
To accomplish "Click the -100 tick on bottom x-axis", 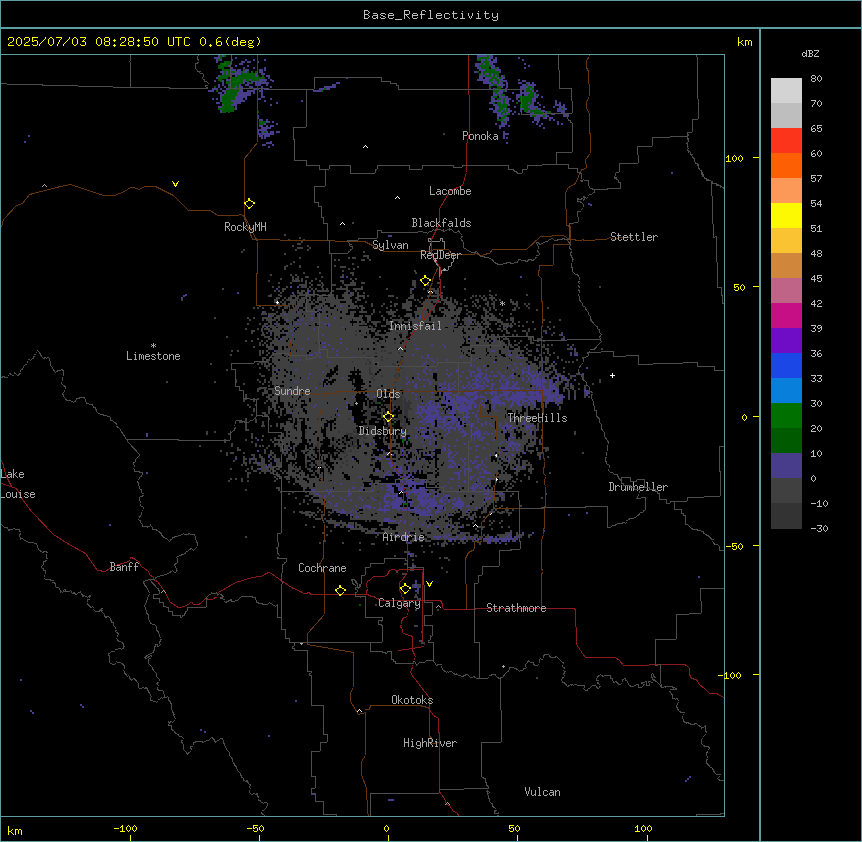I will coord(125,829).
